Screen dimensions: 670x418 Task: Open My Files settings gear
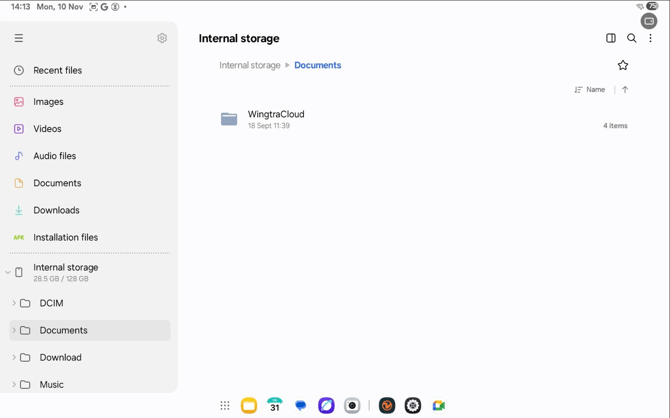point(162,38)
